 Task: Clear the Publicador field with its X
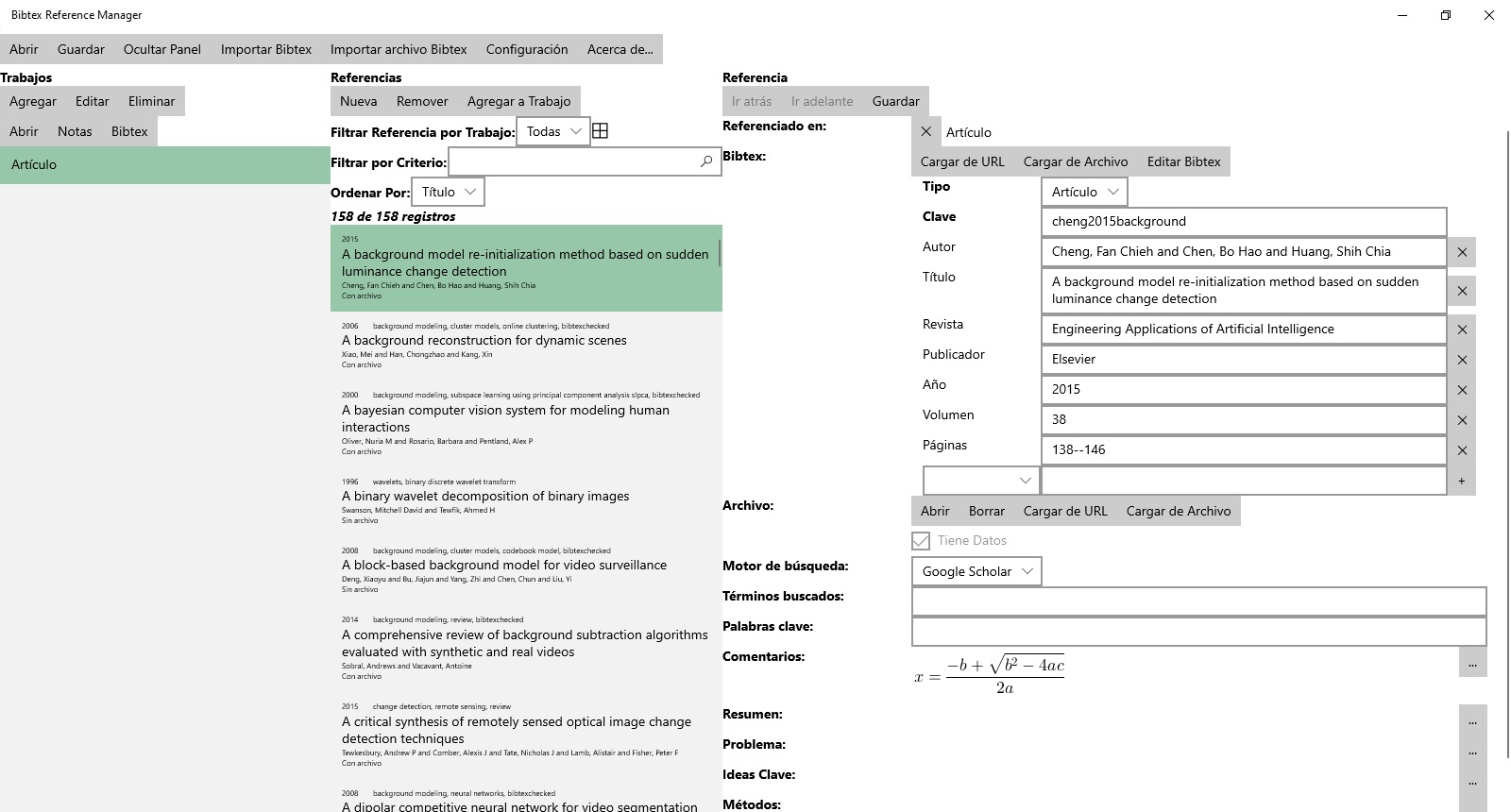(x=1462, y=360)
